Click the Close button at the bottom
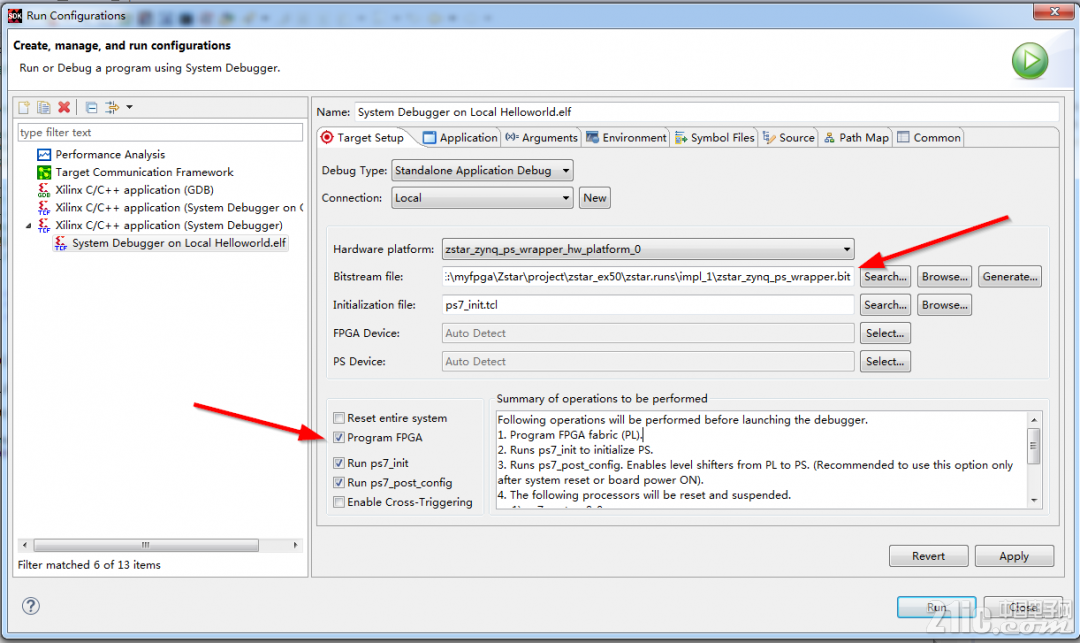The image size is (1080, 643). coord(1023,607)
